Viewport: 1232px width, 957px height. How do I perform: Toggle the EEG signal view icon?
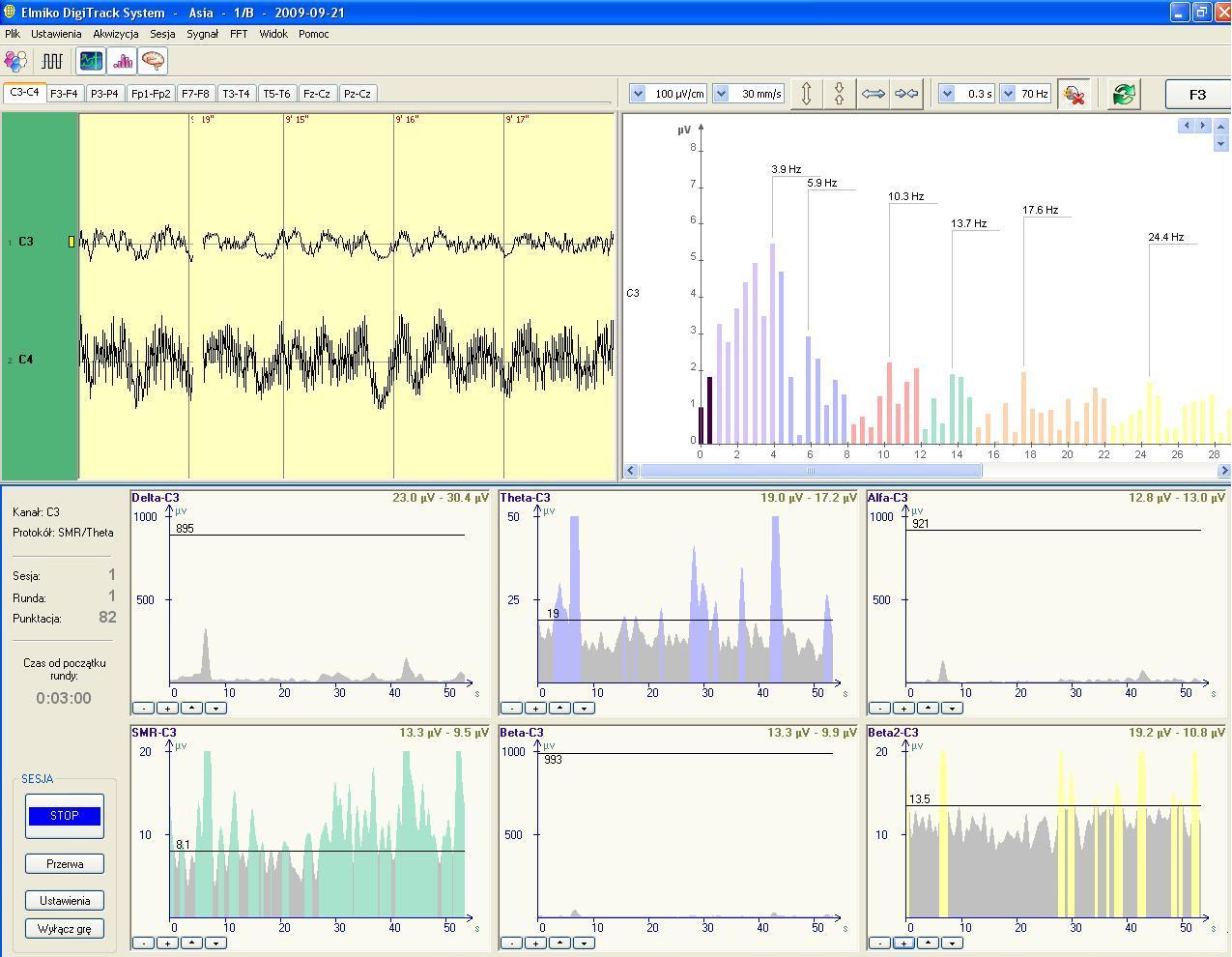click(x=91, y=61)
